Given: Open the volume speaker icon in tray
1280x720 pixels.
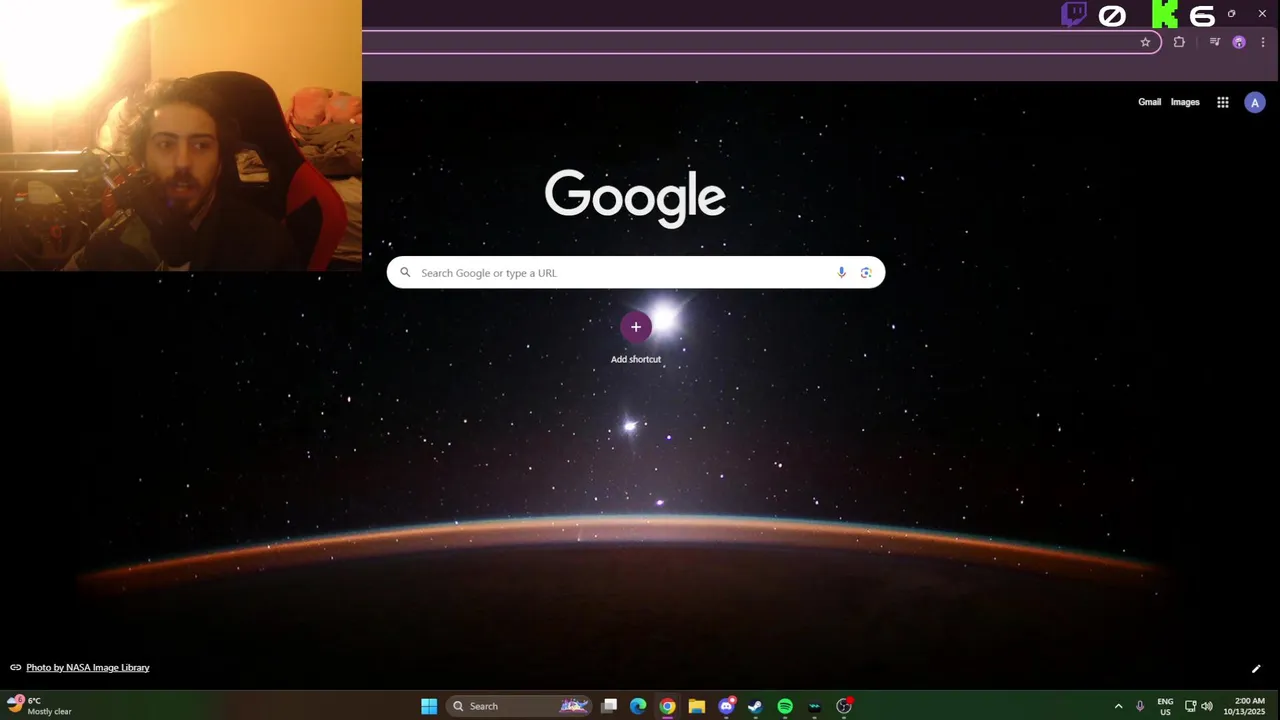Looking at the screenshot, I should pos(1207,706).
